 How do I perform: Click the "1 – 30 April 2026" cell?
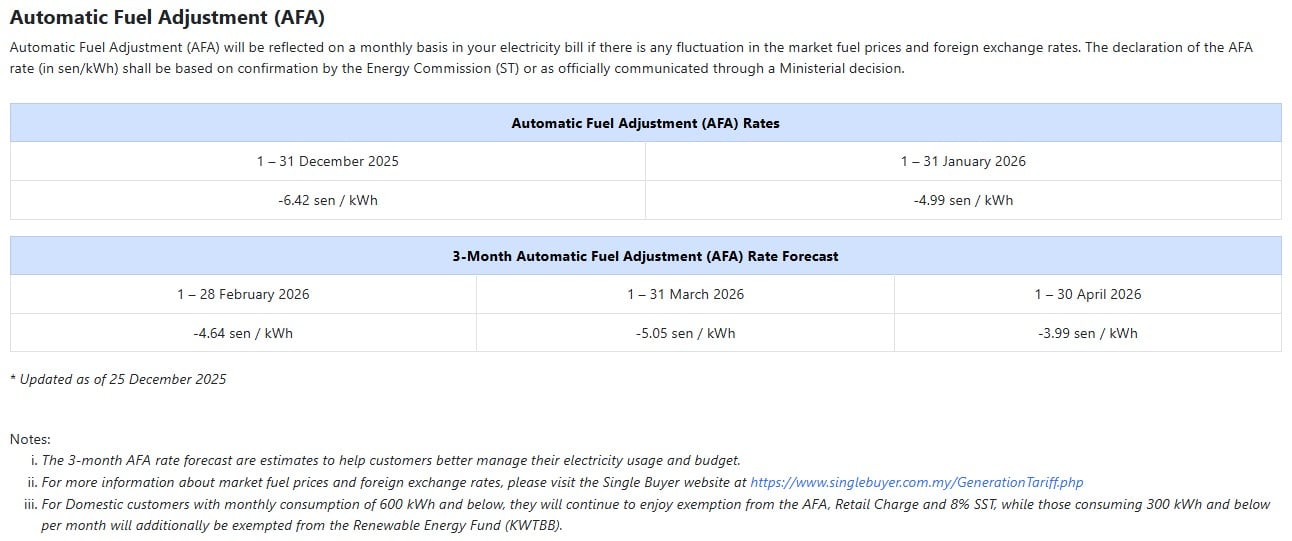(1087, 294)
